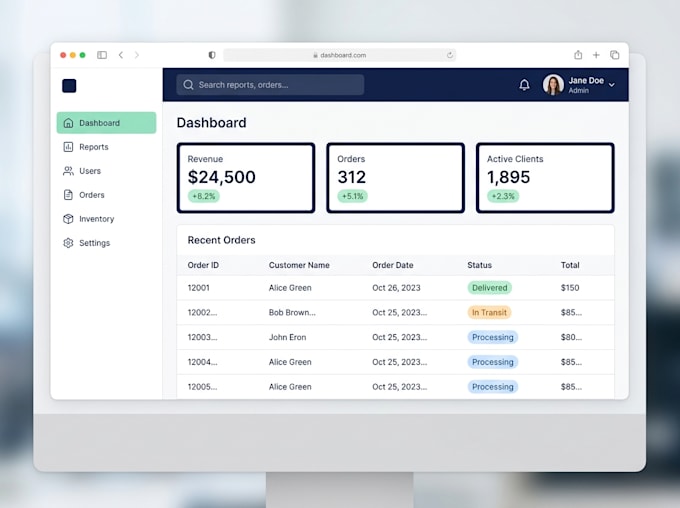This screenshot has width=680, height=508.
Task: Click the Inventory box icon
Action: 69,219
